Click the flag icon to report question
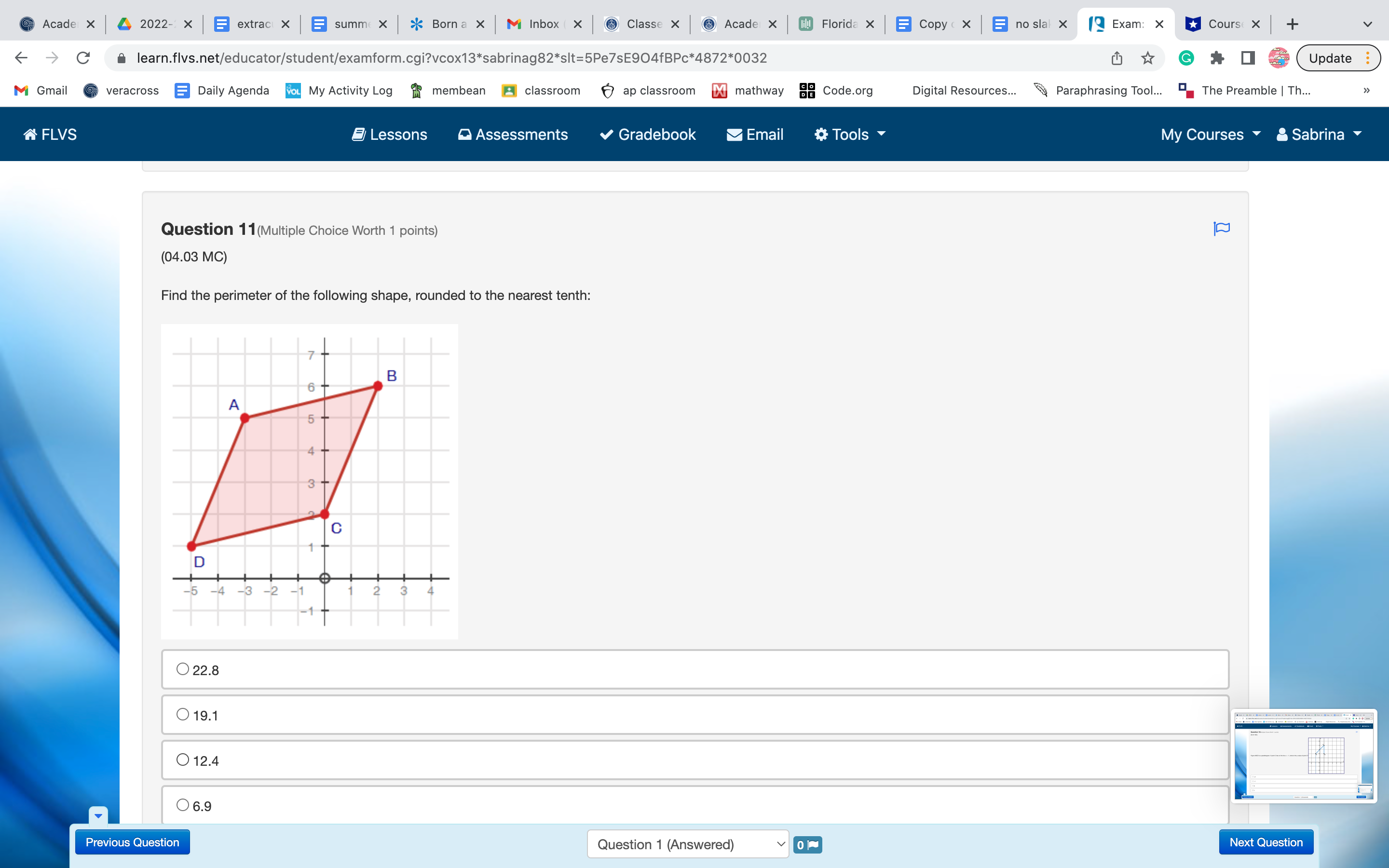Image resolution: width=1389 pixels, height=868 pixels. tap(1221, 228)
